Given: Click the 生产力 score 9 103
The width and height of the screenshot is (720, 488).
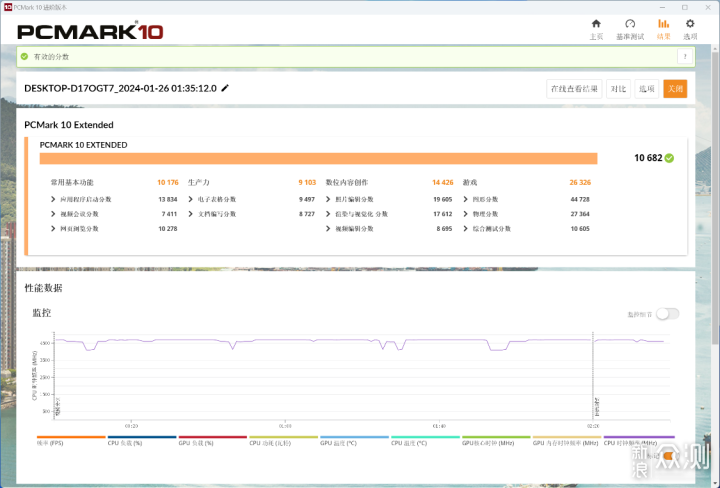Looking at the screenshot, I should click(307, 182).
